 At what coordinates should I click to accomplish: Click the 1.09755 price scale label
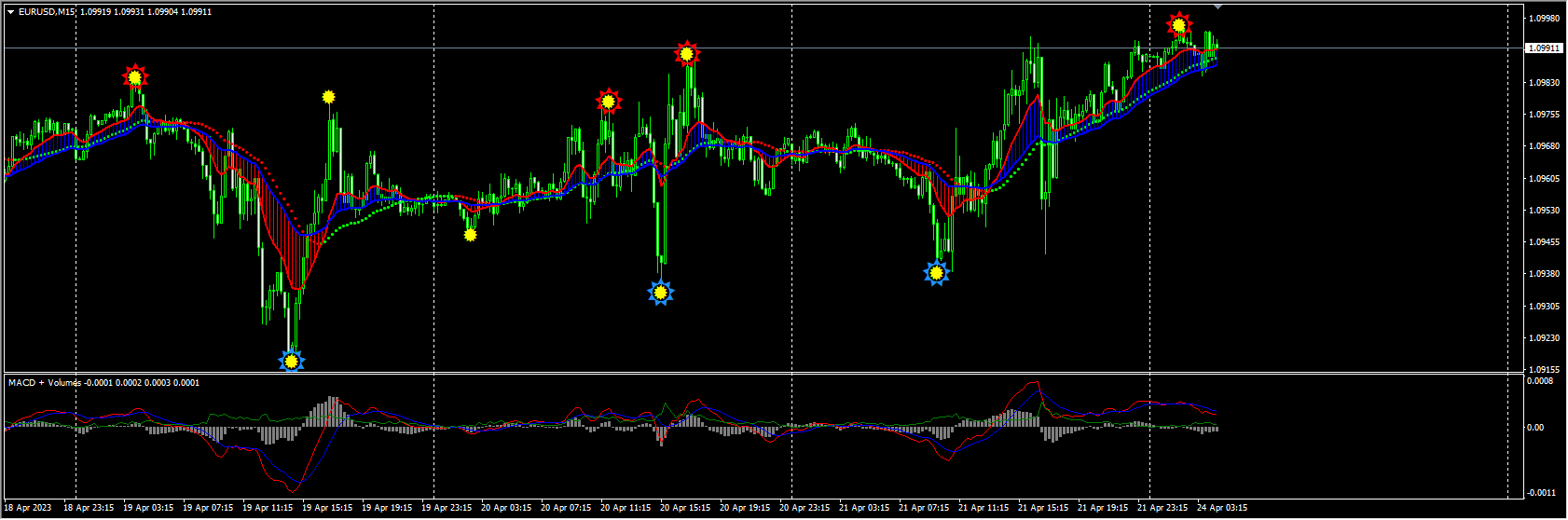click(1545, 115)
